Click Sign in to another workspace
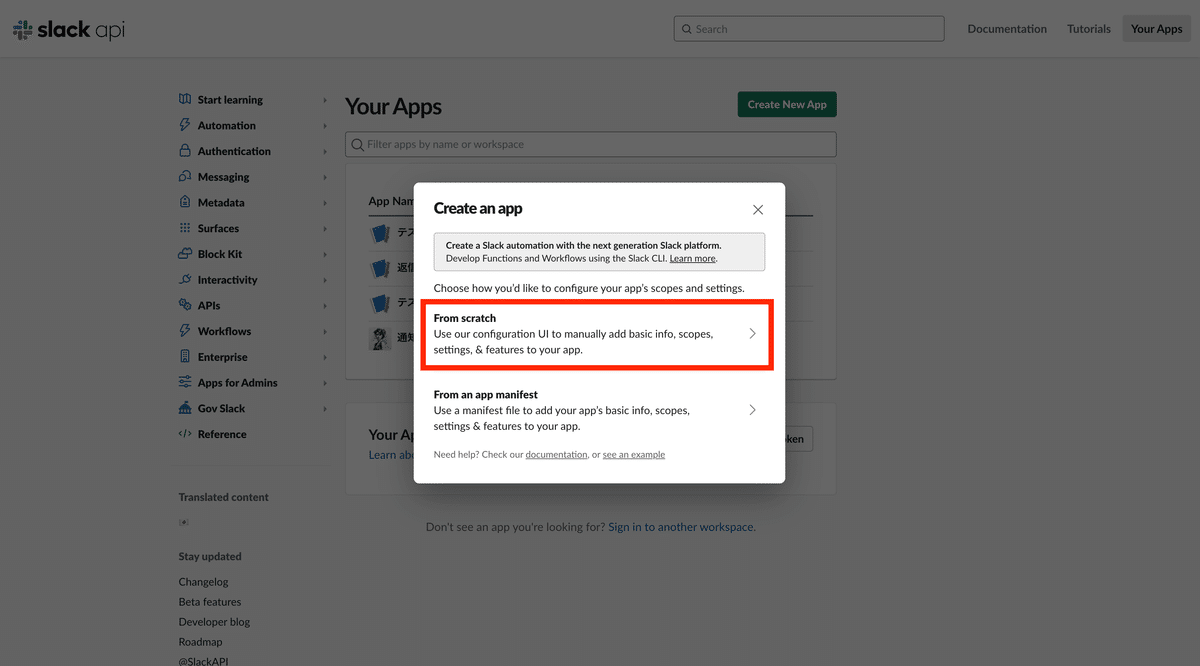The width and height of the screenshot is (1200, 666). point(681,527)
